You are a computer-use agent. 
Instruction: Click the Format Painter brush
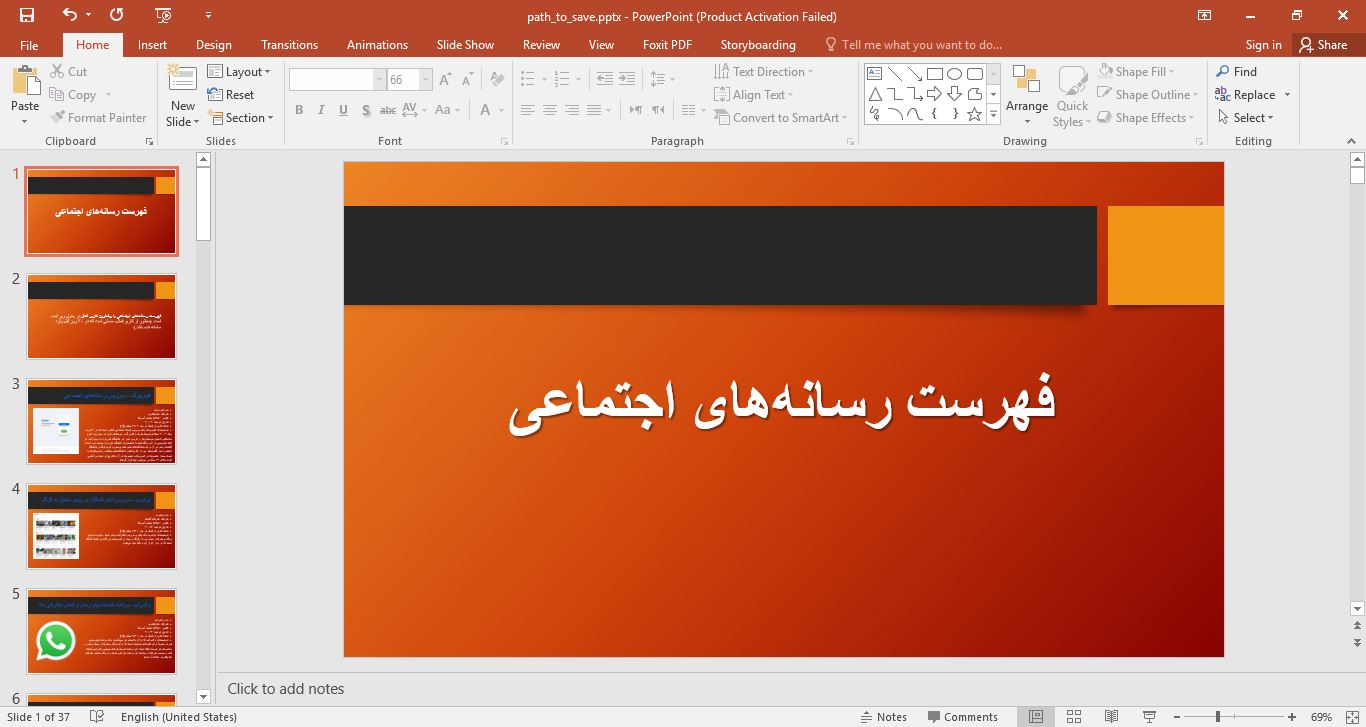(x=98, y=118)
